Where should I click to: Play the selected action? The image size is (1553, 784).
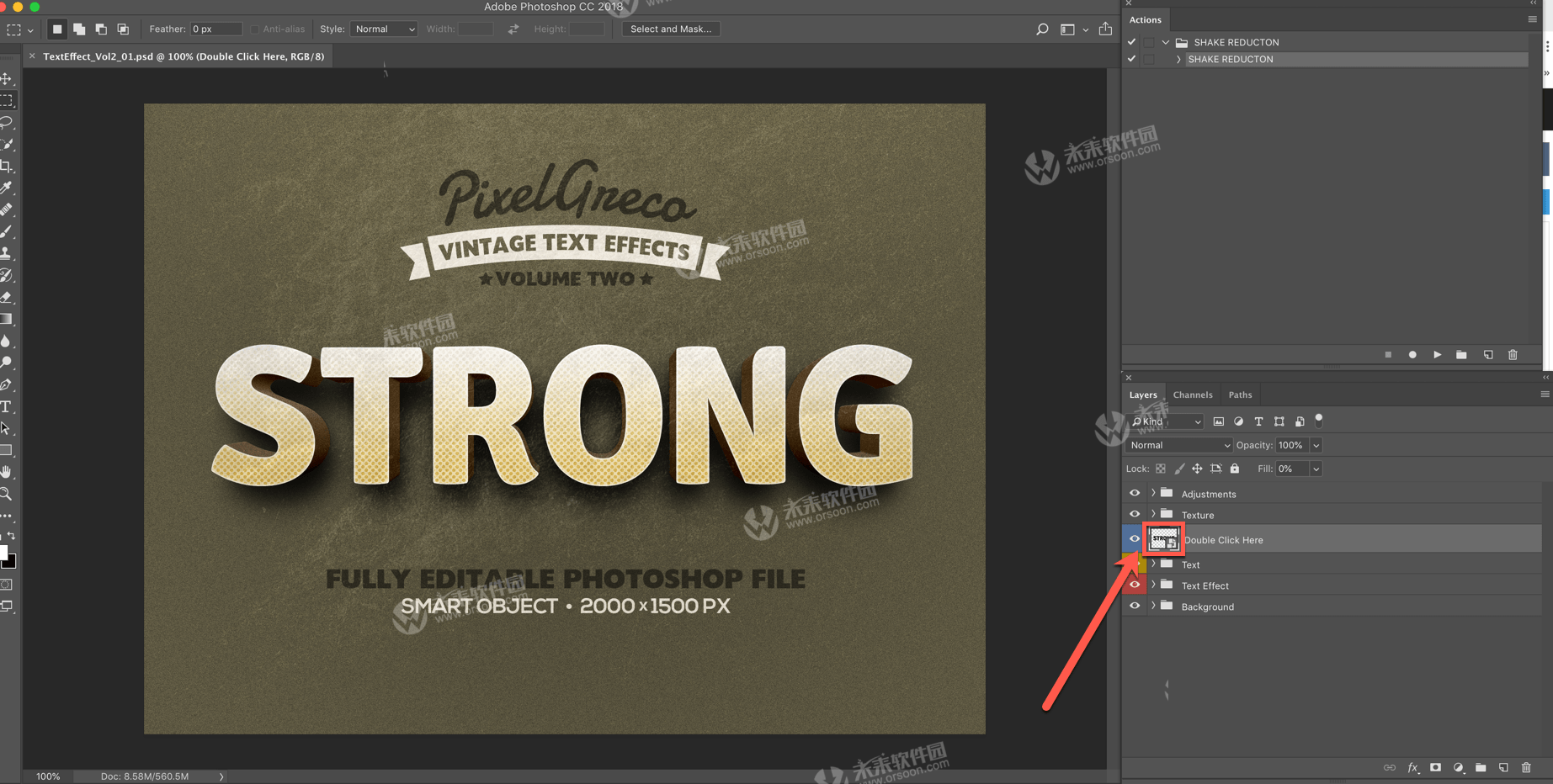click(x=1437, y=355)
